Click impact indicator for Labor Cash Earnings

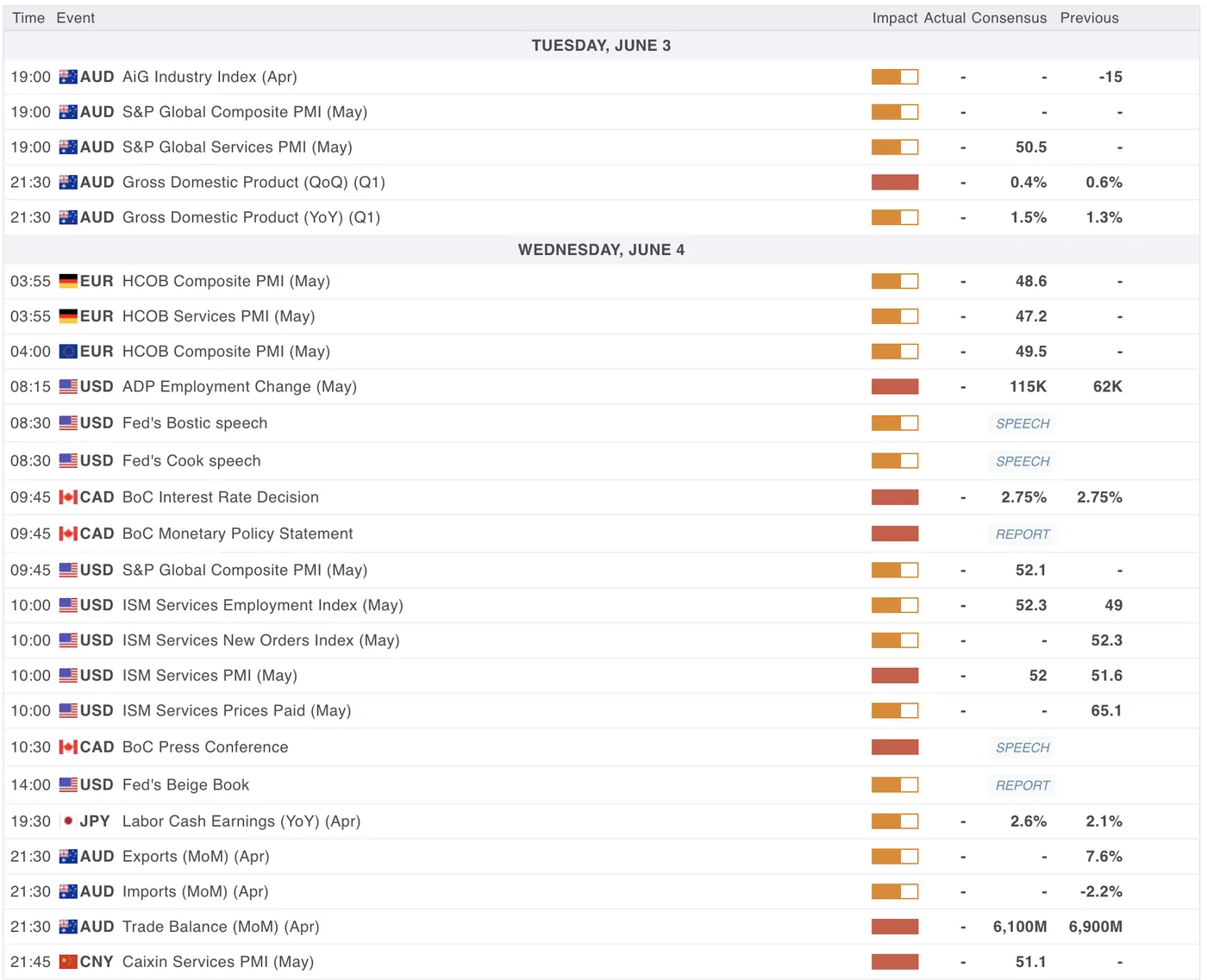pyautogui.click(x=895, y=821)
